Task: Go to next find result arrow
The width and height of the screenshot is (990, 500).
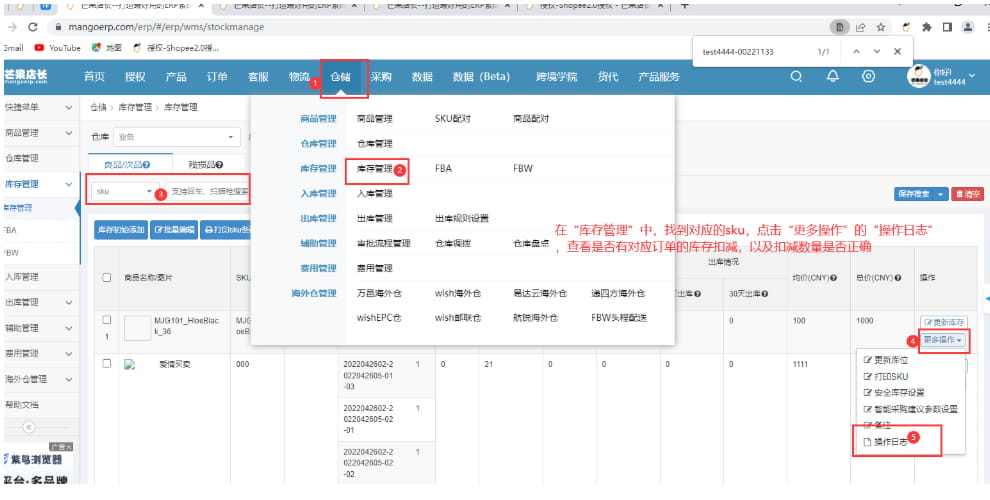Action: pos(877,51)
